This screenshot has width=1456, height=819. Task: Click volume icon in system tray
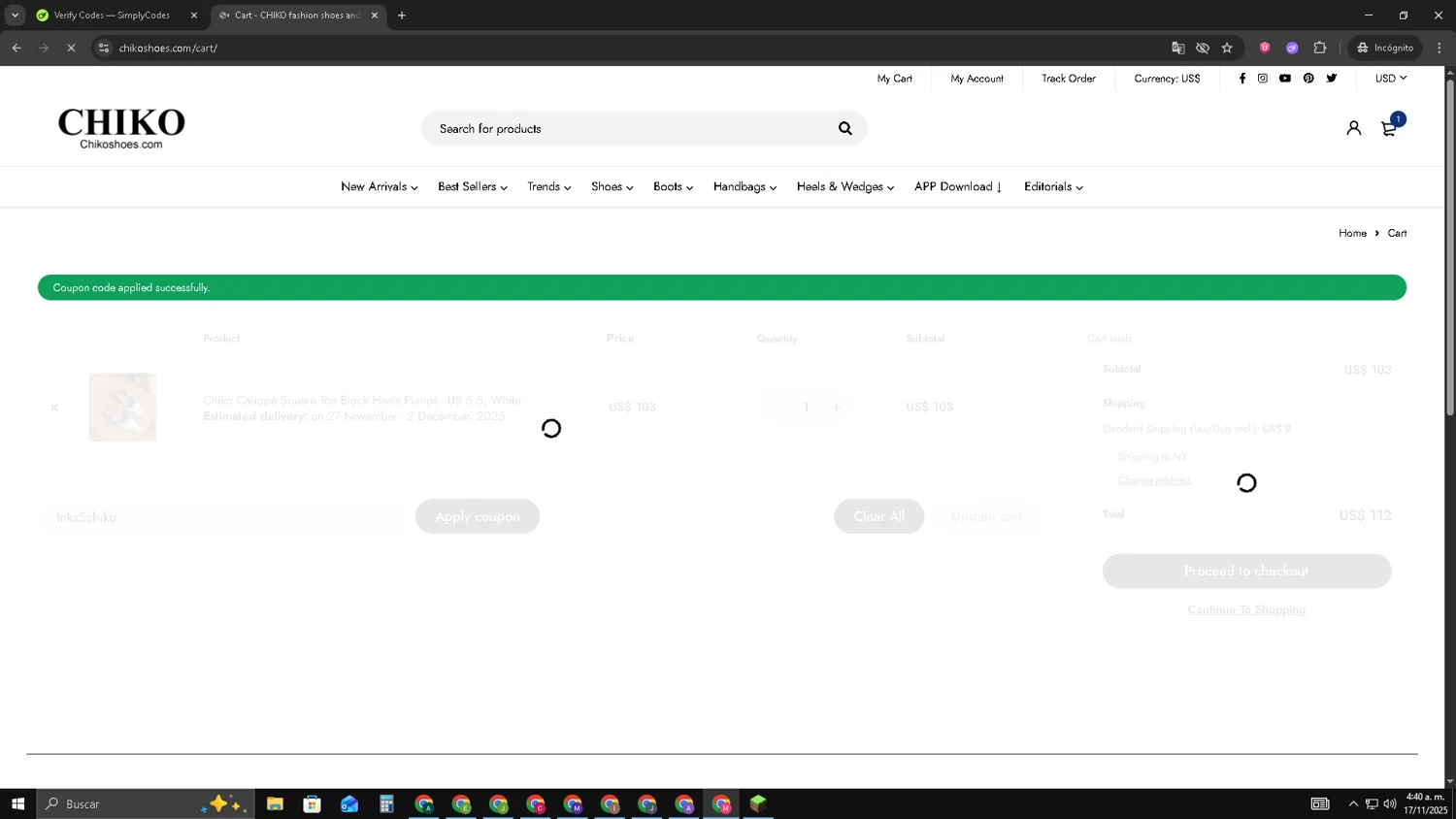[x=1390, y=803]
